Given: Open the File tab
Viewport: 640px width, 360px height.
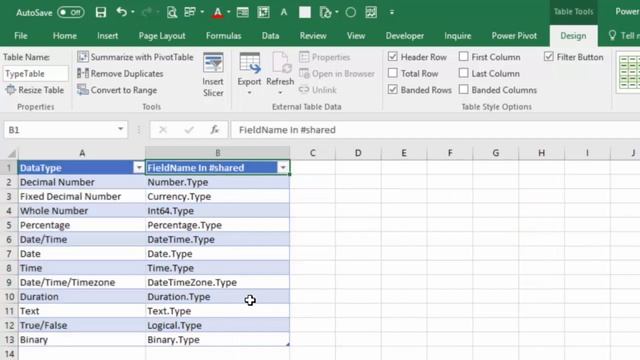Looking at the screenshot, I should point(21,36).
